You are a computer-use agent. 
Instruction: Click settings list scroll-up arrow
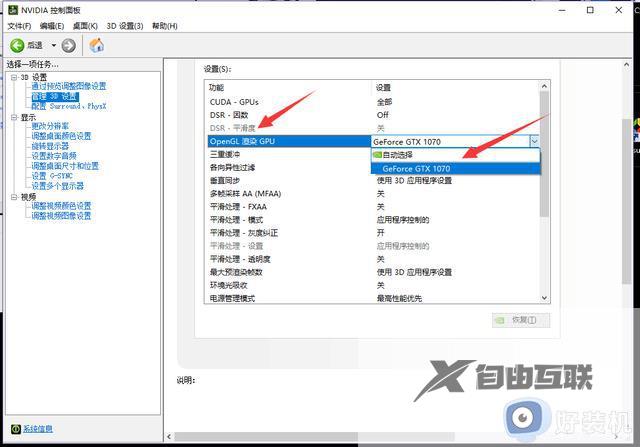[x=544, y=86]
